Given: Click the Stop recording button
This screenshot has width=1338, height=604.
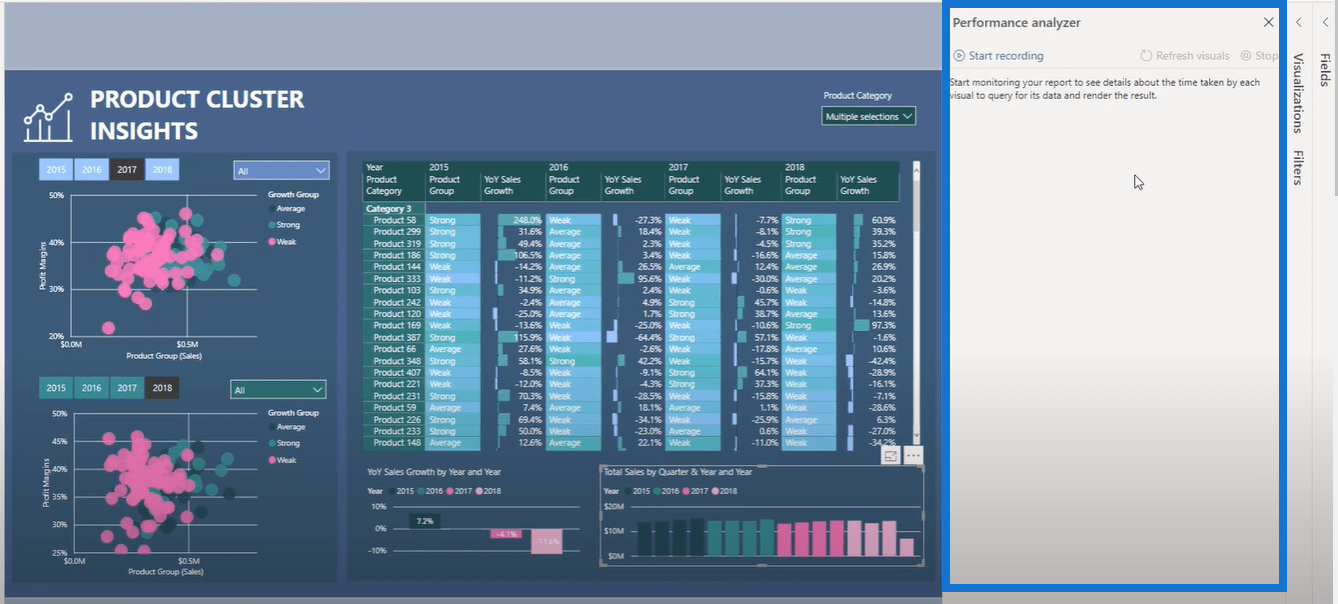Looking at the screenshot, I should click(1259, 56).
